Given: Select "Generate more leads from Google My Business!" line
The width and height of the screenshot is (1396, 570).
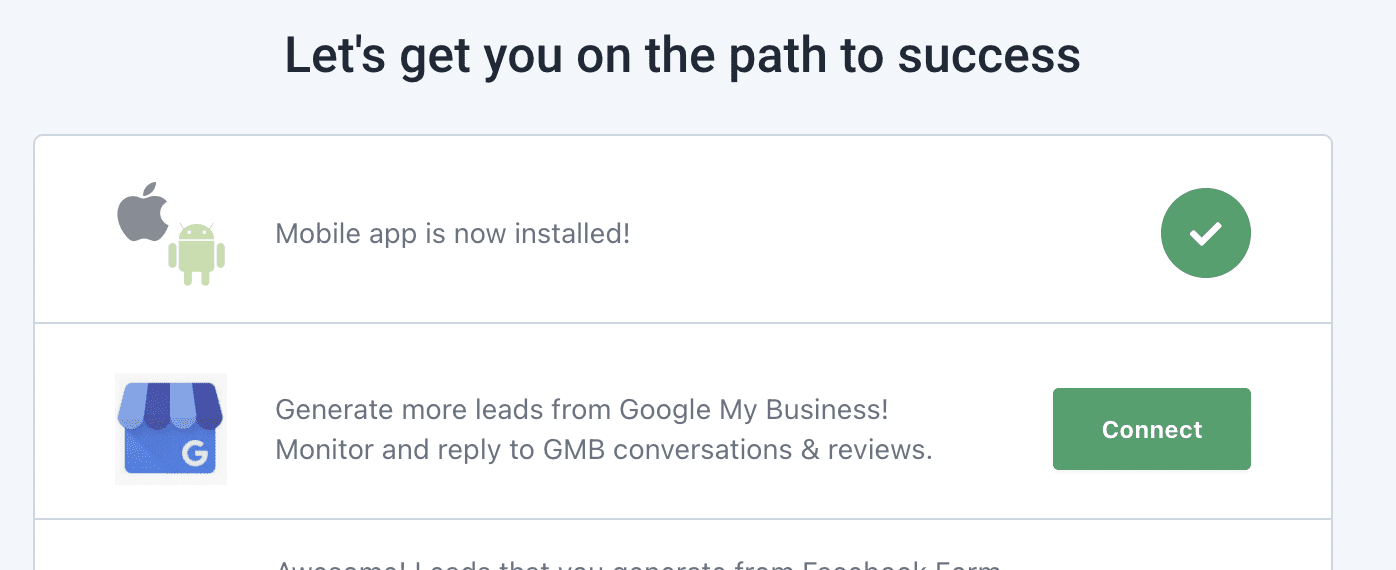Looking at the screenshot, I should pos(582,410).
